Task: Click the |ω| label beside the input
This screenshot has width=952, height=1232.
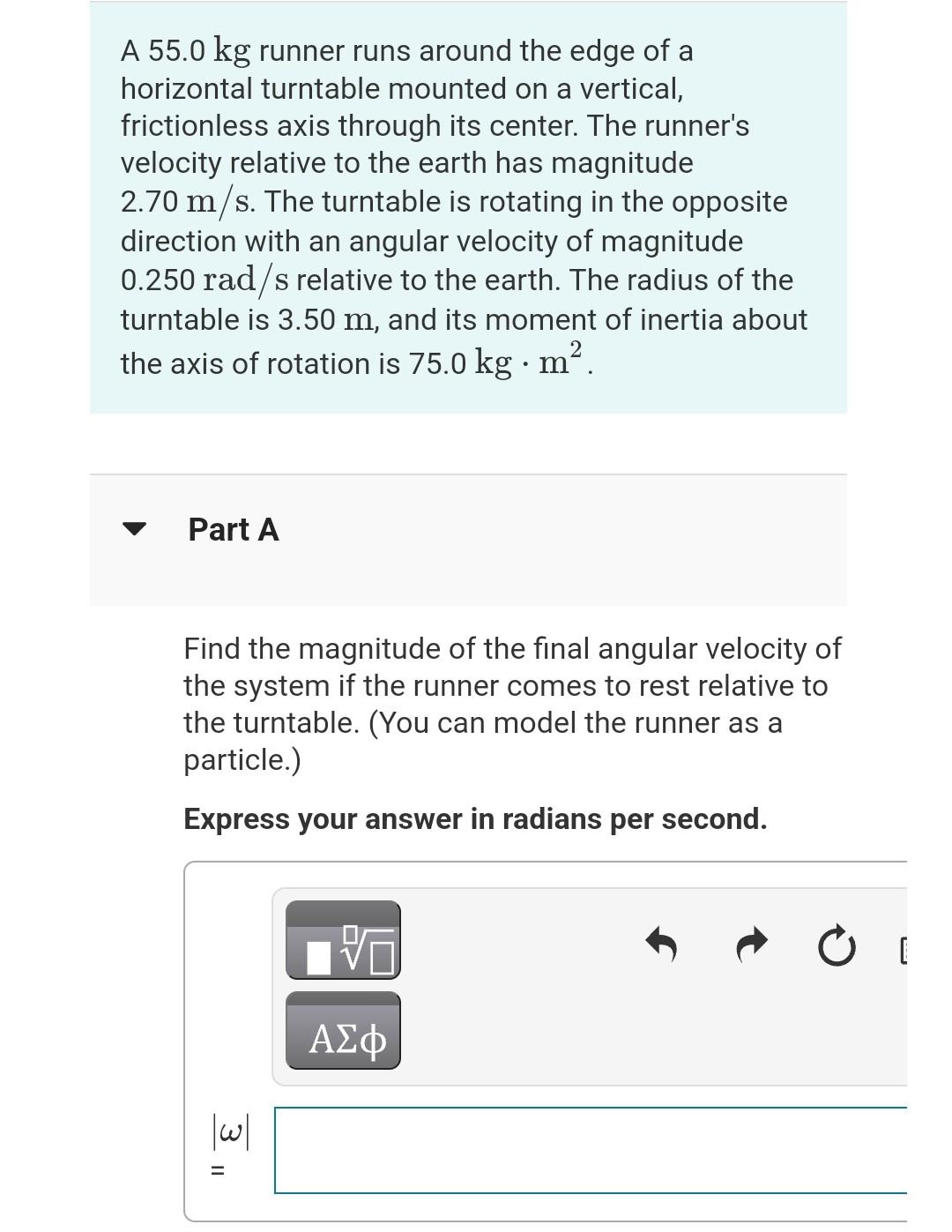Action: point(229,1138)
